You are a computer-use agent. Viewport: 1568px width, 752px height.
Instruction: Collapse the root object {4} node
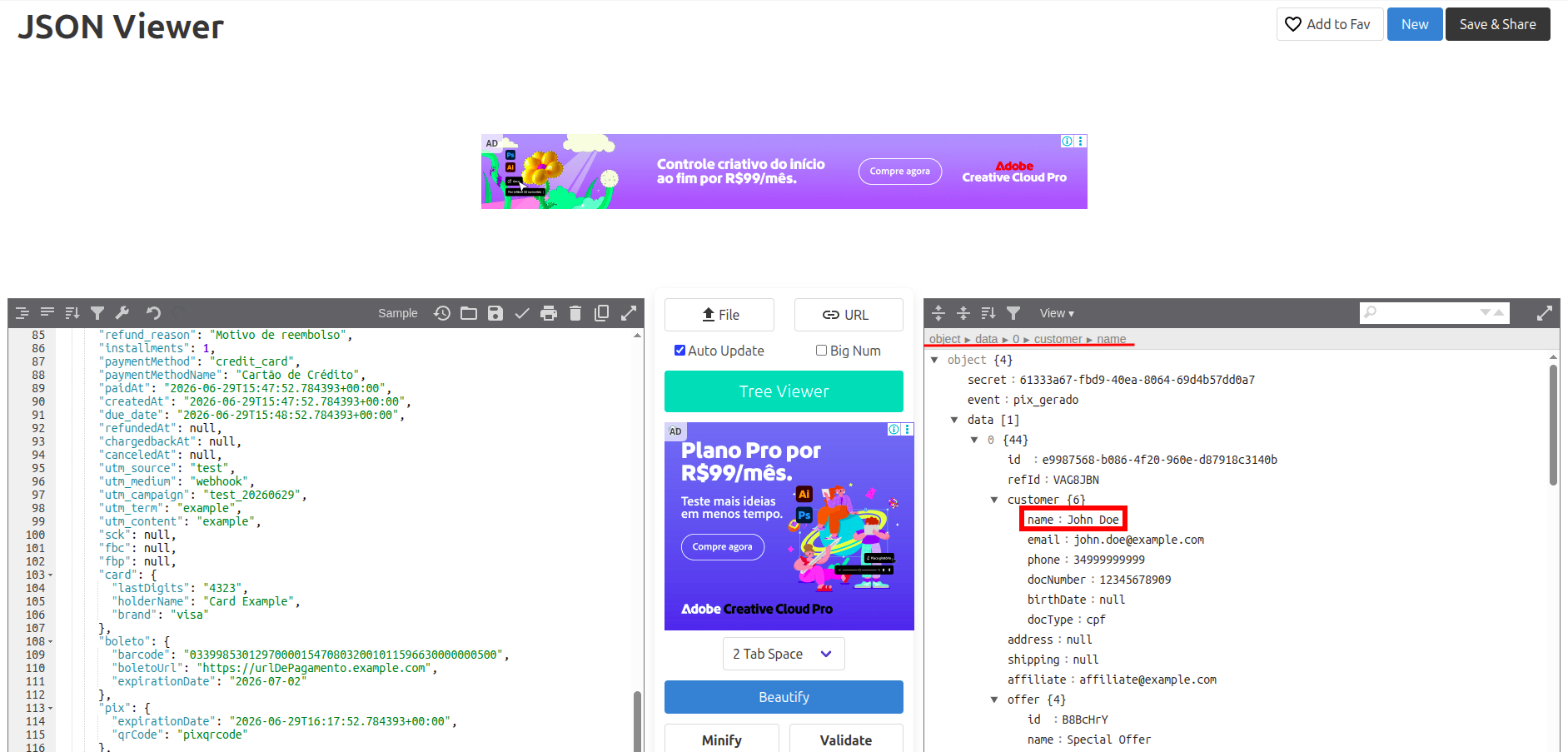point(934,360)
